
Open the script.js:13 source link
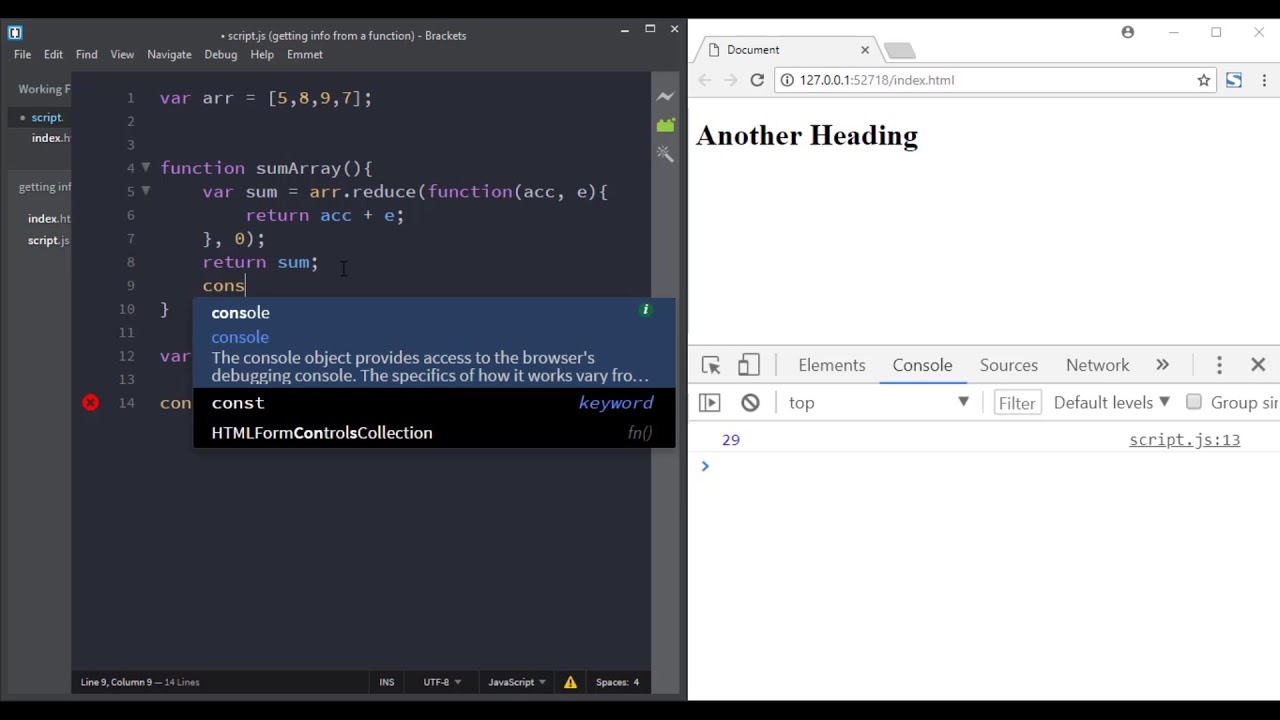pyautogui.click(x=1184, y=440)
